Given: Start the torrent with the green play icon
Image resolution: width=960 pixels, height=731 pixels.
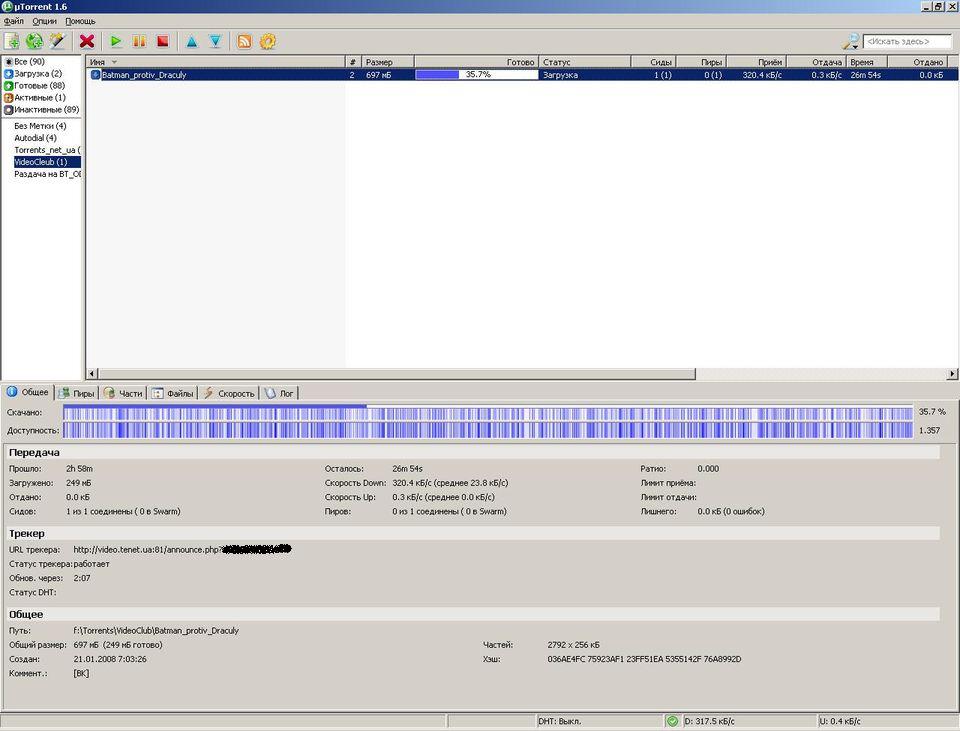Looking at the screenshot, I should click(116, 41).
